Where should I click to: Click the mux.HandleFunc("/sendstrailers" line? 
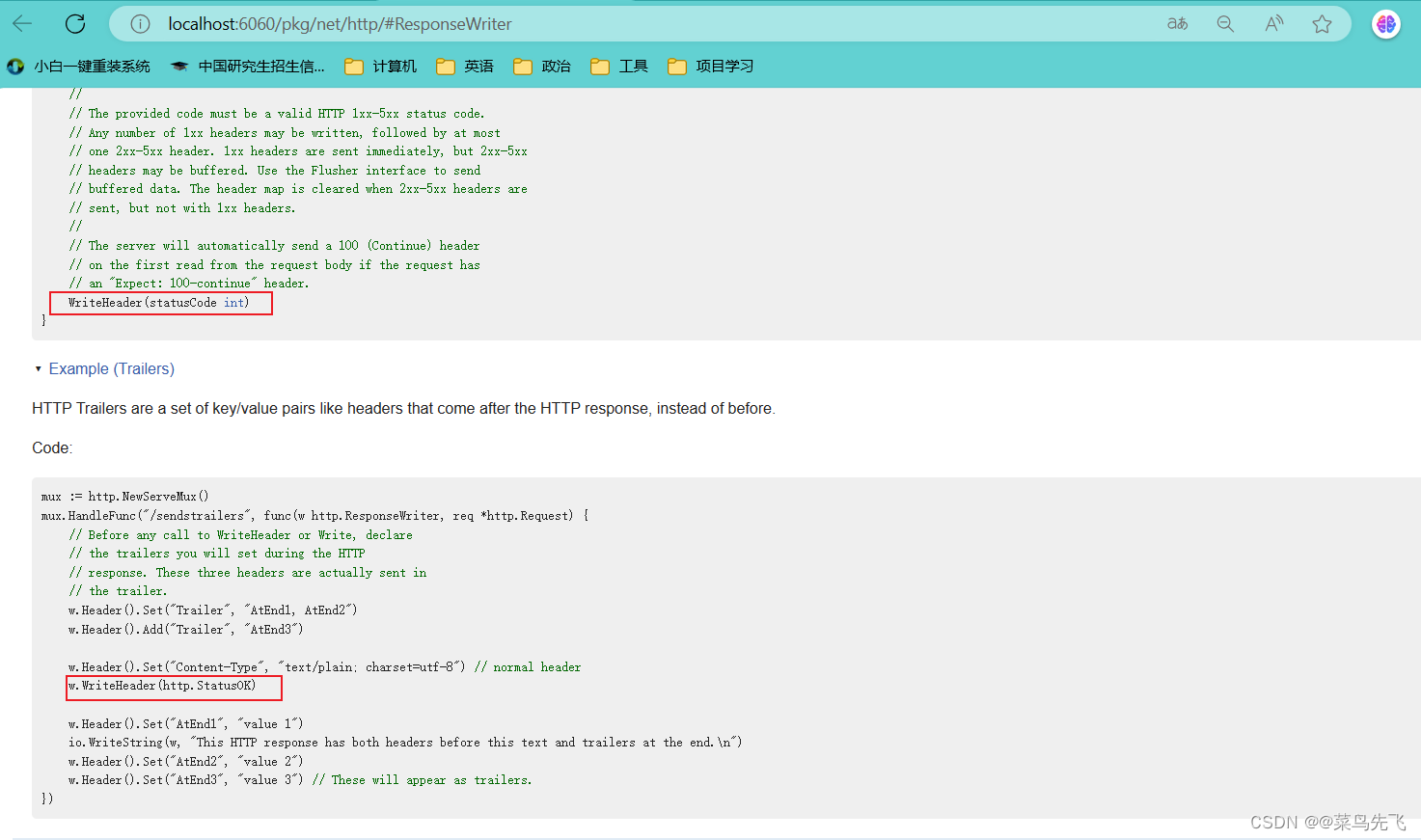[314, 516]
